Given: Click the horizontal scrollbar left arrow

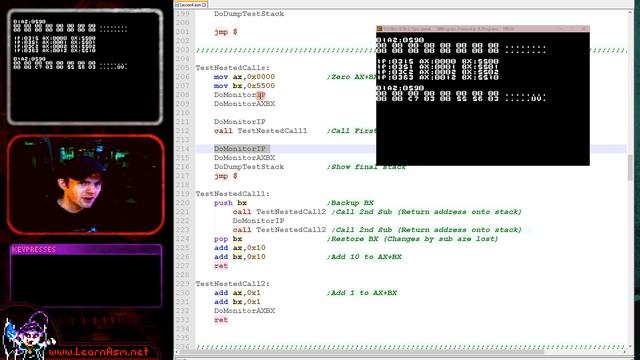Looking at the screenshot, I should [178, 351].
